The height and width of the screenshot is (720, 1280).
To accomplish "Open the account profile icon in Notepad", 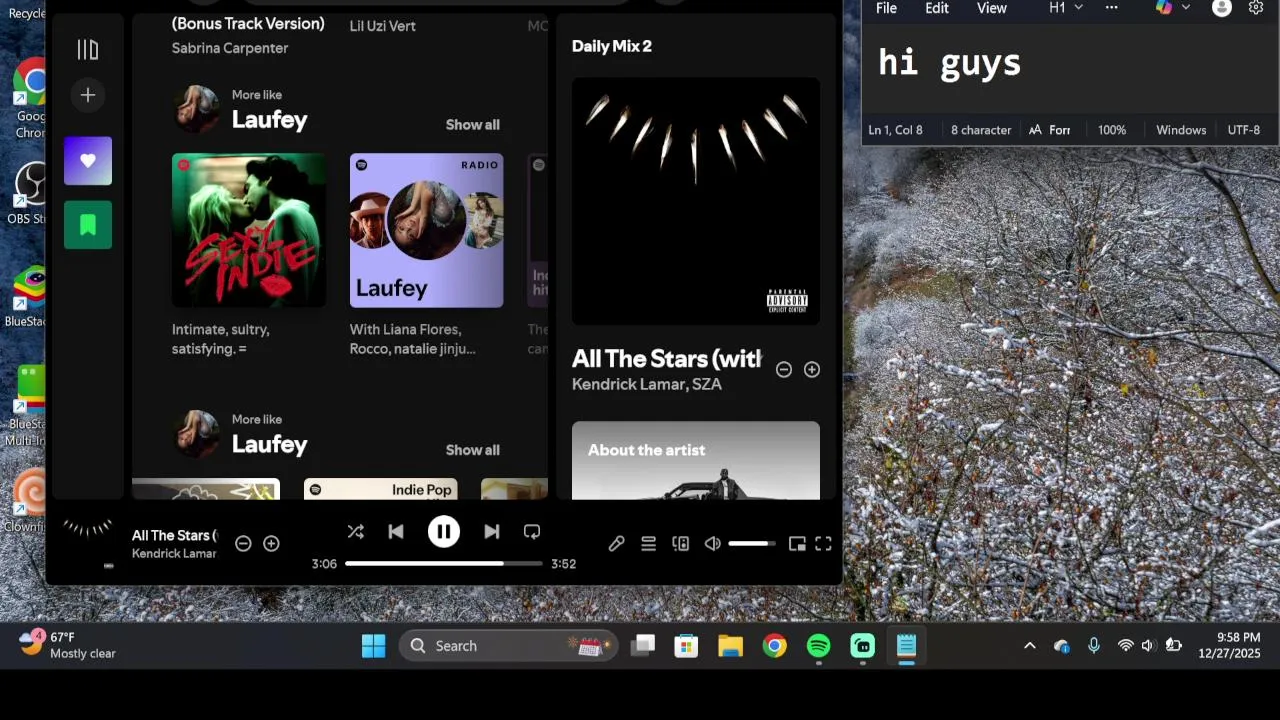I will [x=1222, y=8].
